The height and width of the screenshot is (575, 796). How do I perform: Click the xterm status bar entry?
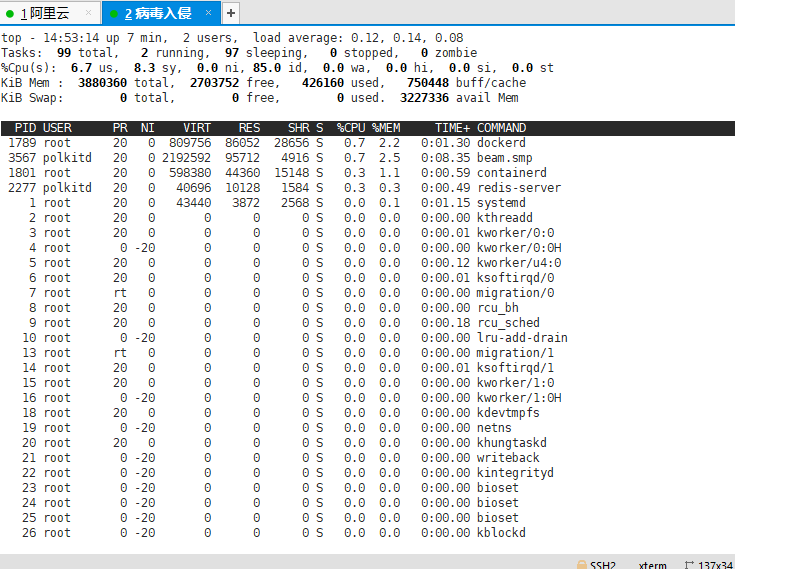[652, 565]
